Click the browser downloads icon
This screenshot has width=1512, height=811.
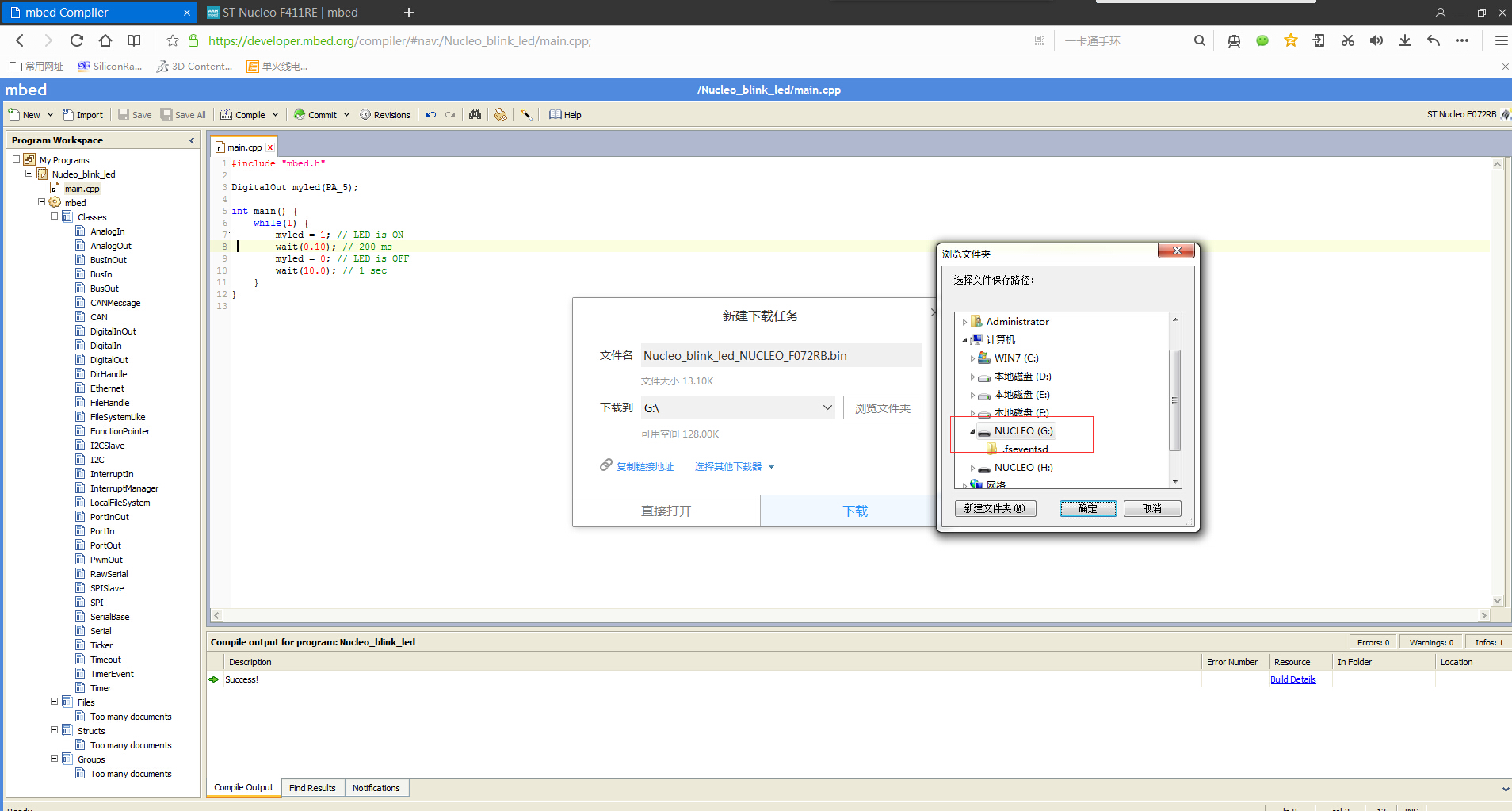(1405, 40)
